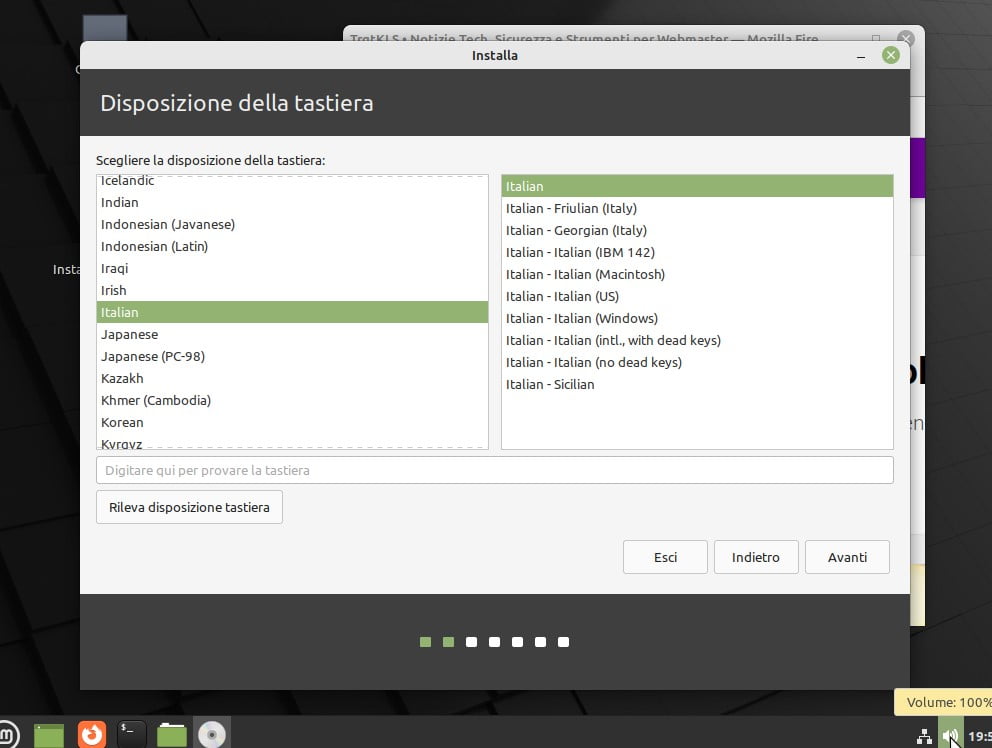
Task: Open the Linux Mint start menu
Action: [7, 735]
